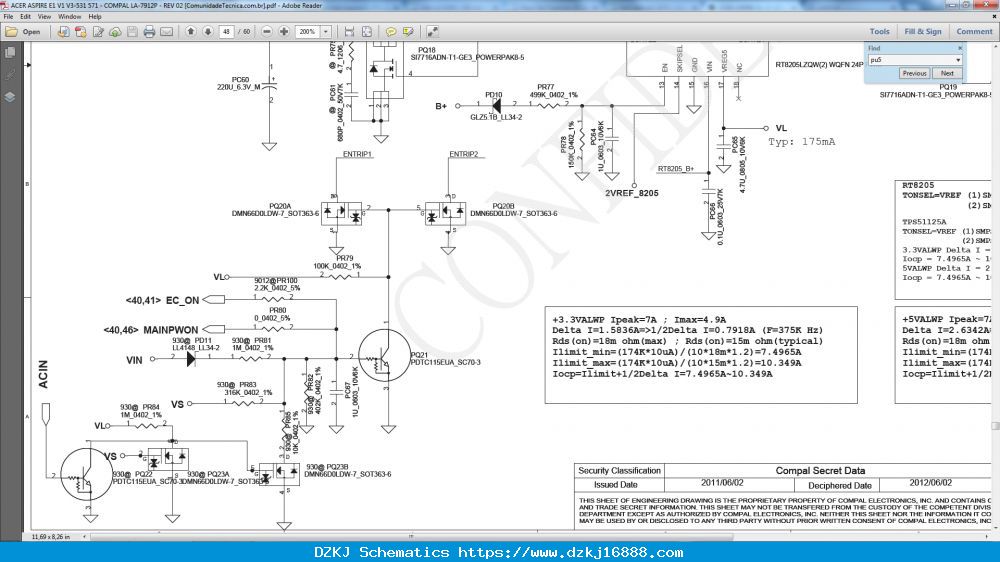This screenshot has width=1000, height=562.
Task: Open the Edit menu
Action: [26, 17]
